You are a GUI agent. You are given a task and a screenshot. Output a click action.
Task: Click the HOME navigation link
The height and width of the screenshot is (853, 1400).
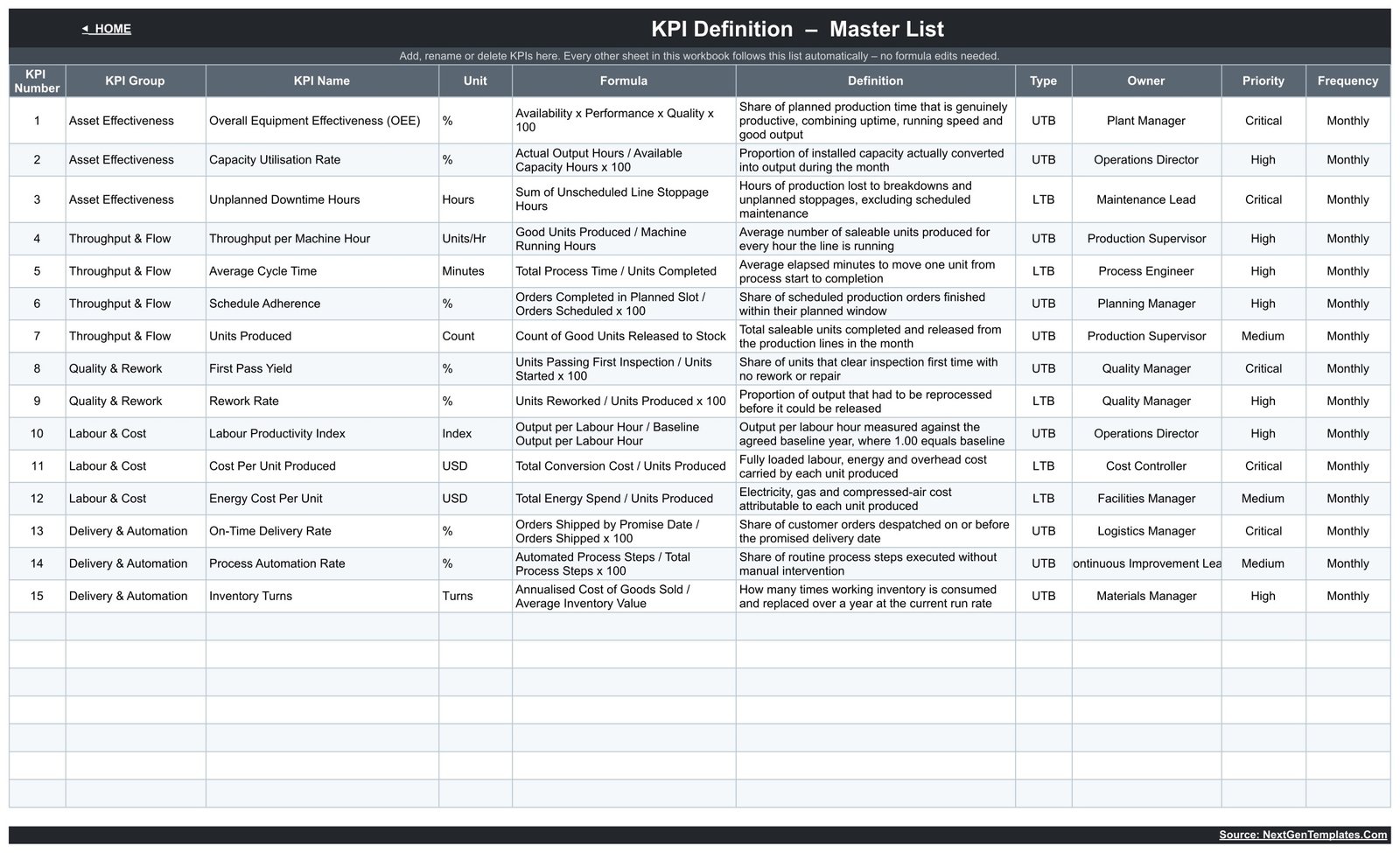(107, 29)
